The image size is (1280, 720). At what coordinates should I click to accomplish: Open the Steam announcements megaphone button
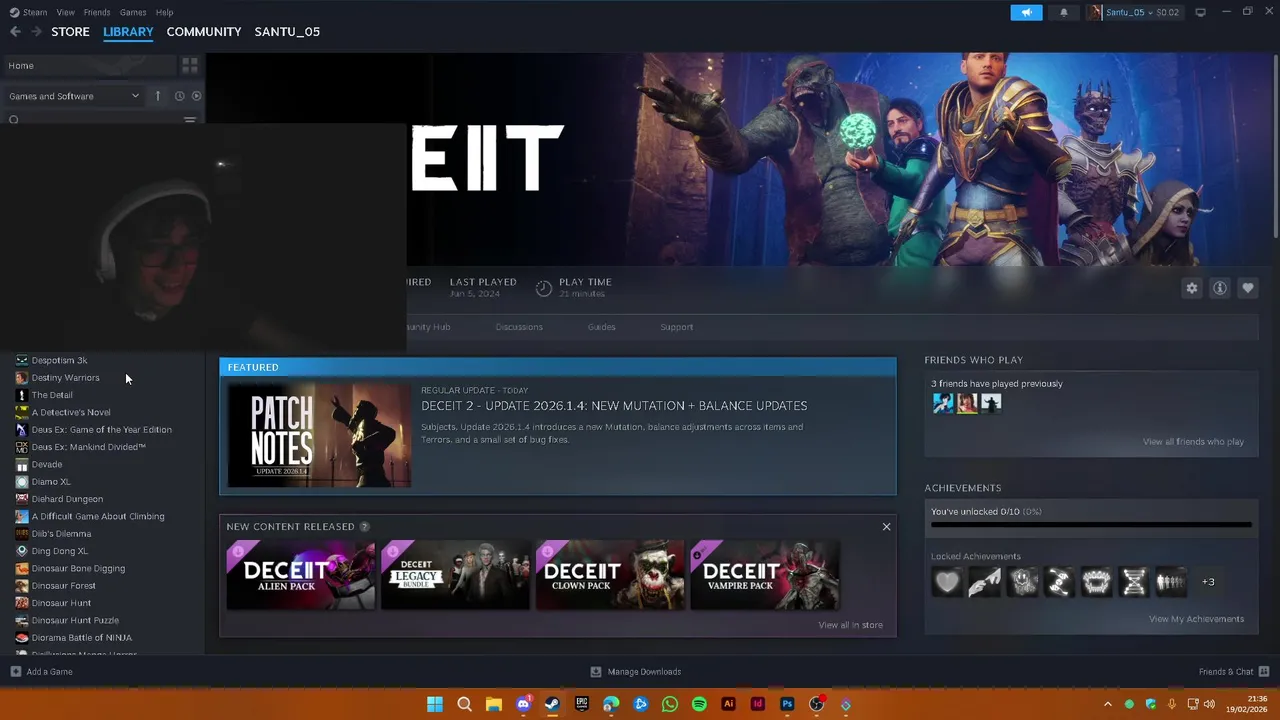[x=1026, y=12]
